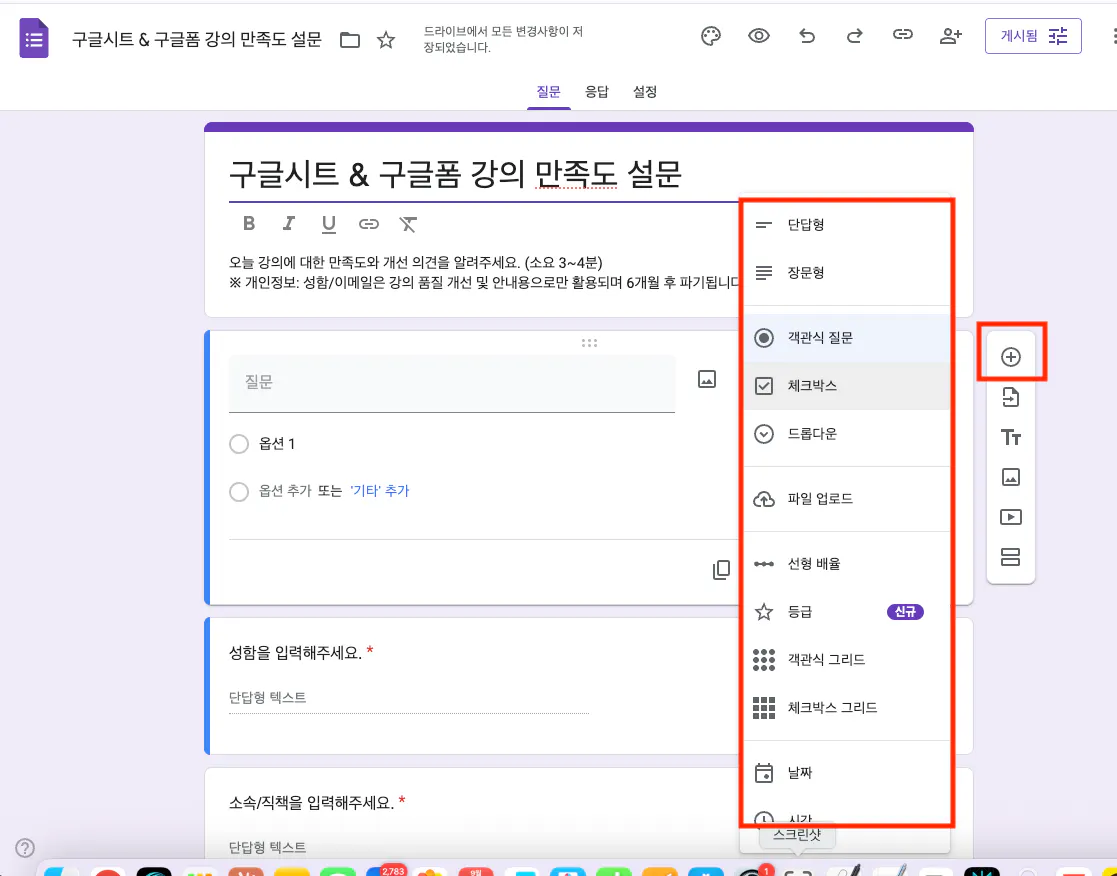Click the 소속/직책을 입력해주세요 question

pyautogui.click(x=311, y=803)
